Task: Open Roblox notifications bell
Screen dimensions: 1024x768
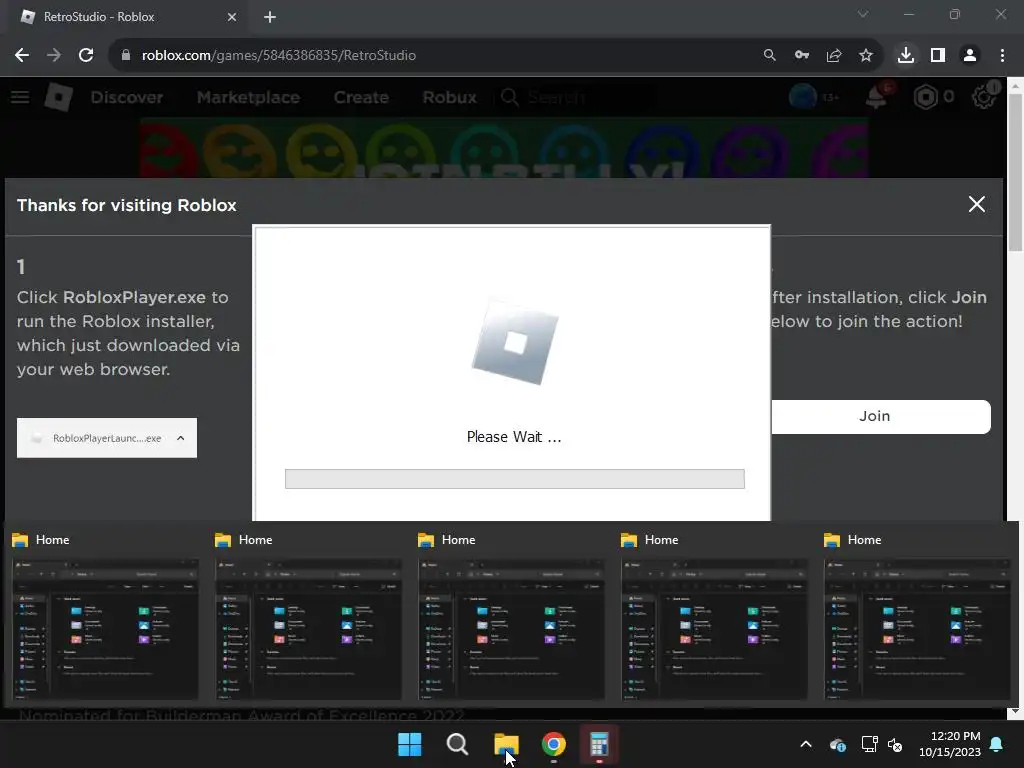Action: (878, 97)
